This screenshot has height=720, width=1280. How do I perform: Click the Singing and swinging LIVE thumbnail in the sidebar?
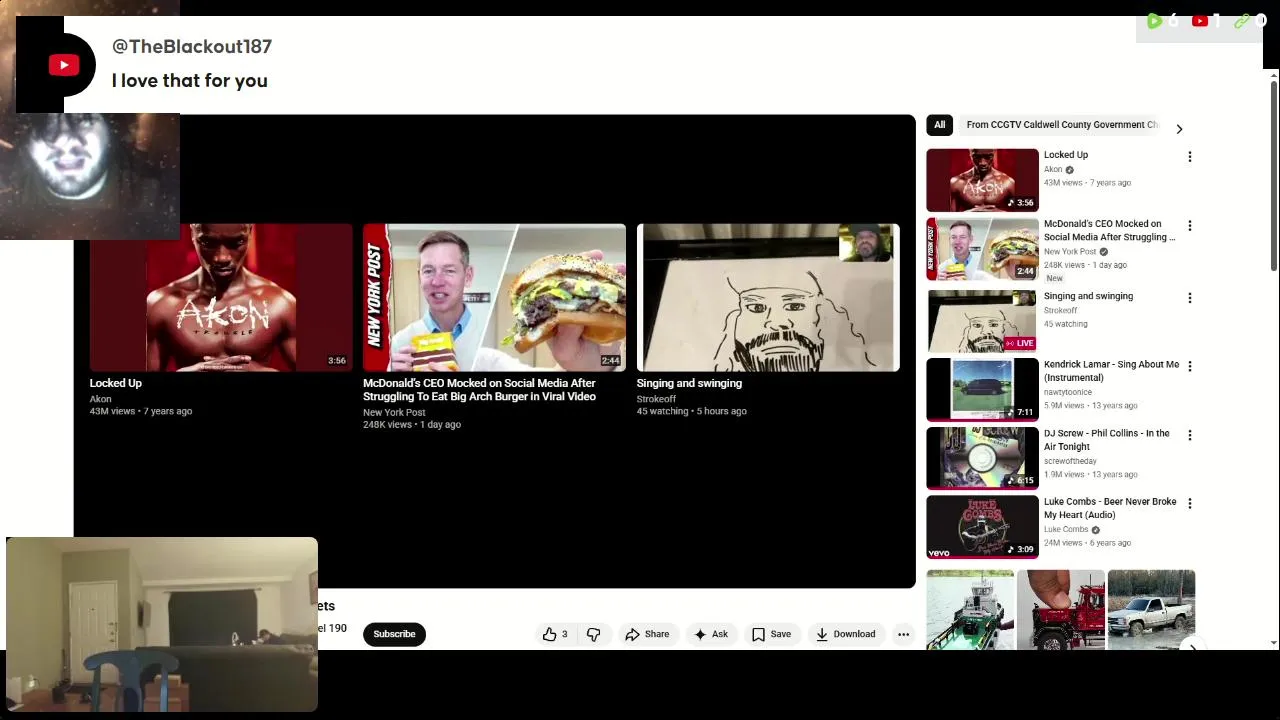[982, 321]
